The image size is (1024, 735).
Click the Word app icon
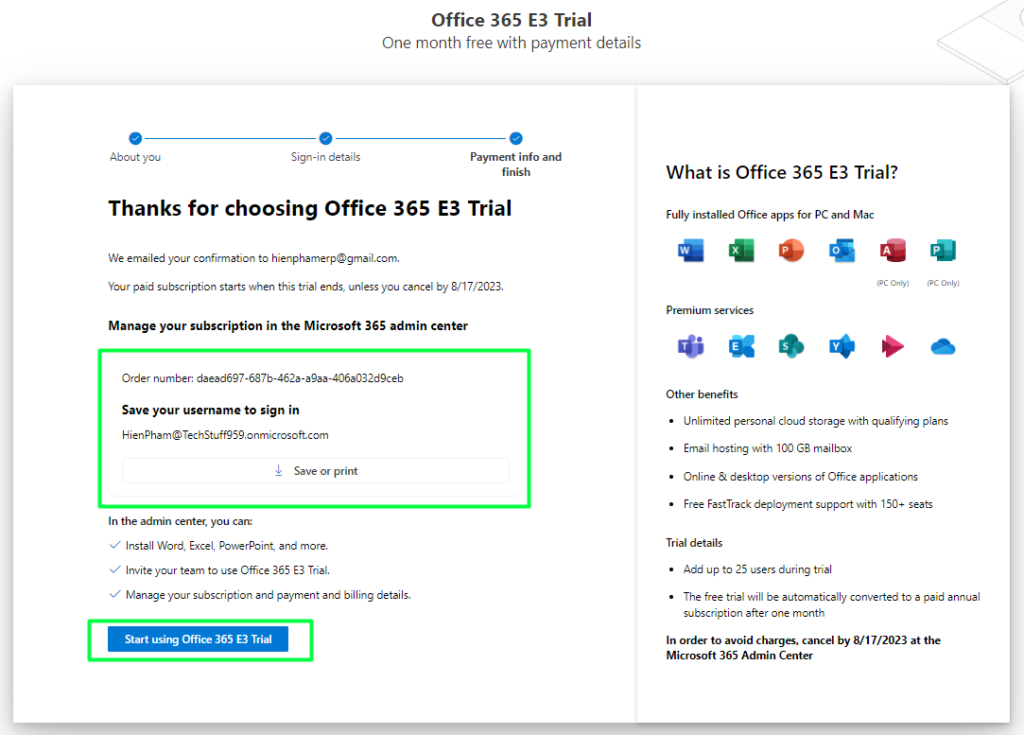pyautogui.click(x=691, y=252)
